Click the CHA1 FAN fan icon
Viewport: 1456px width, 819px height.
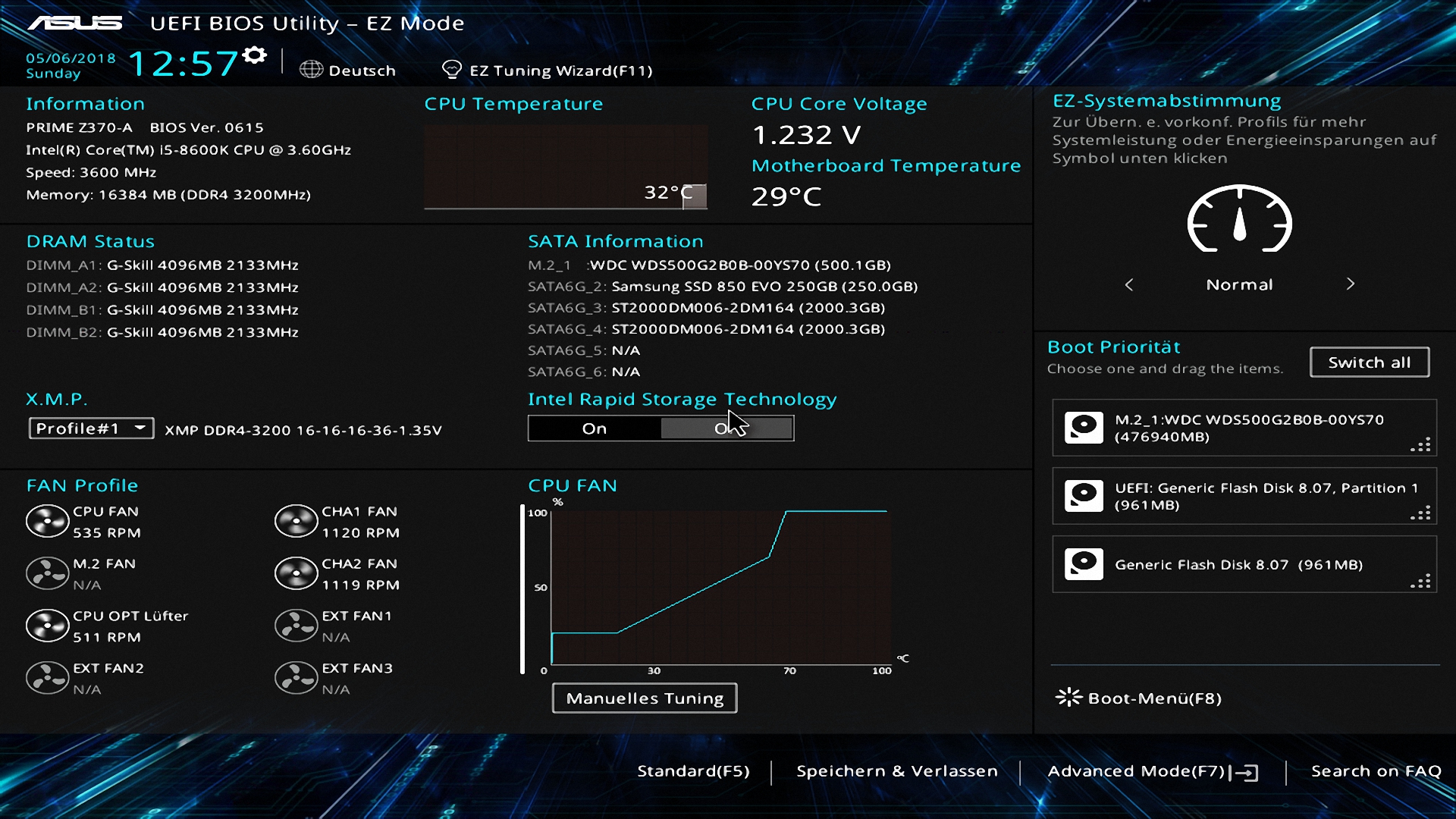[x=296, y=522]
